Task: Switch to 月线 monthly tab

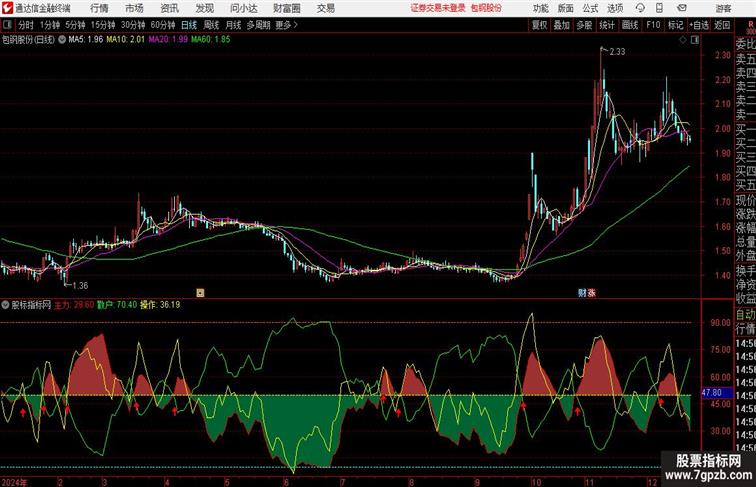Action: click(233, 25)
